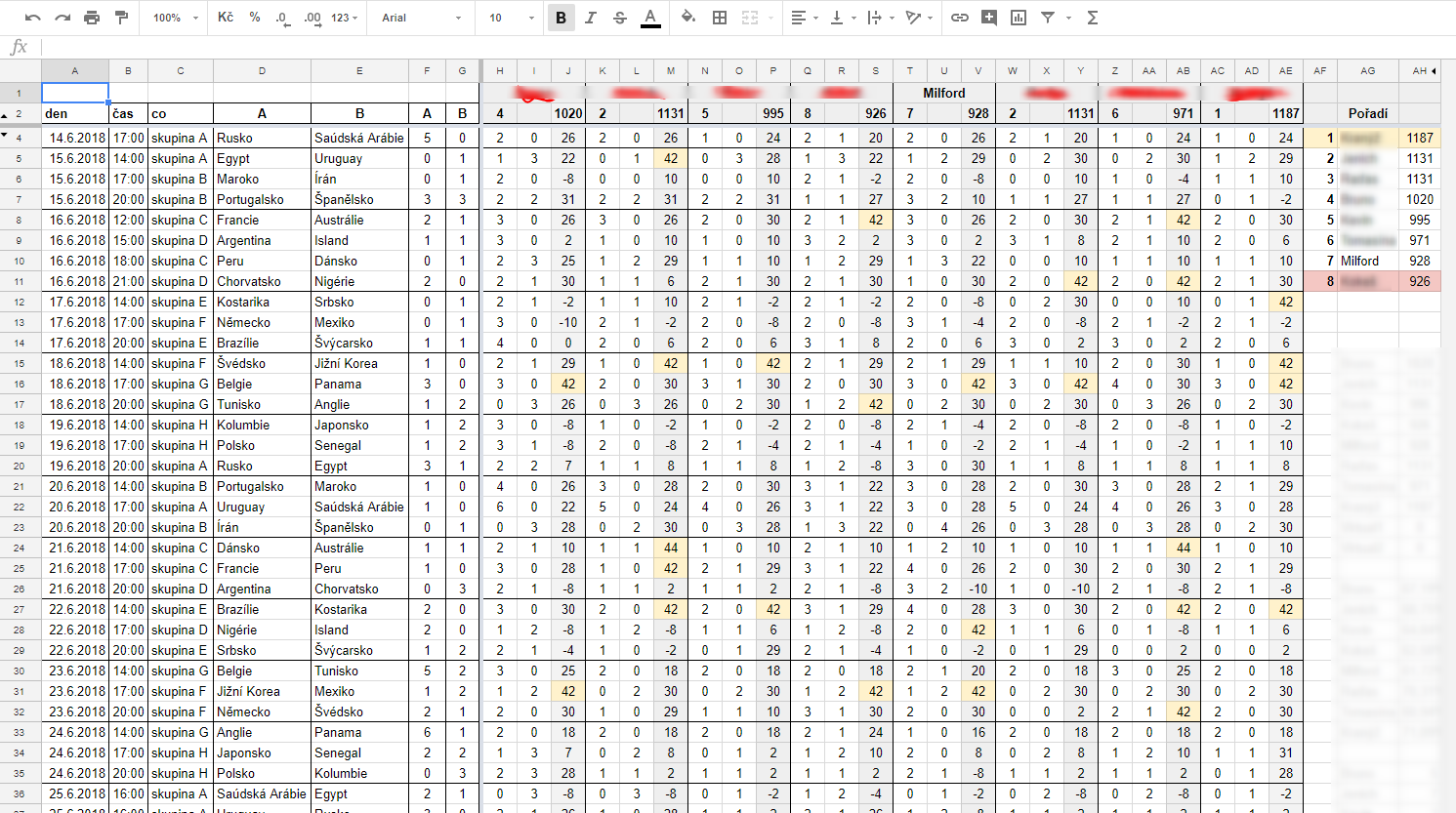Format as currency Kč
Screen dimensions: 1456x813
(x=226, y=18)
